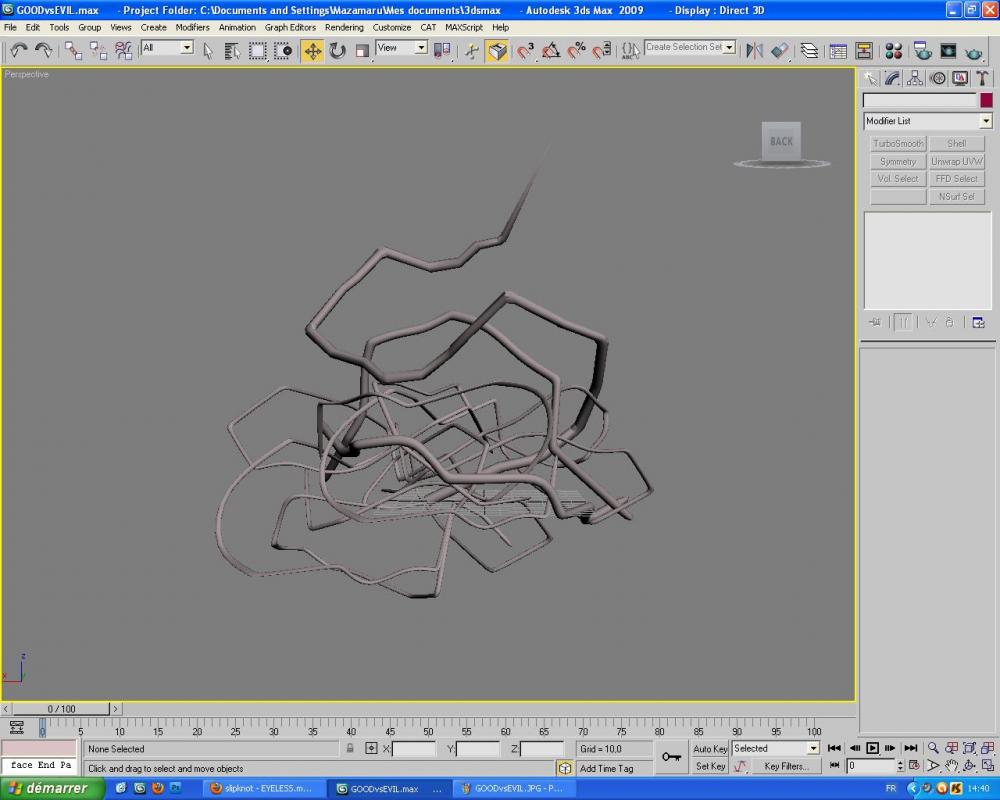Select the Pan View hand tool
This screenshot has height=800, width=1000.
click(951, 766)
